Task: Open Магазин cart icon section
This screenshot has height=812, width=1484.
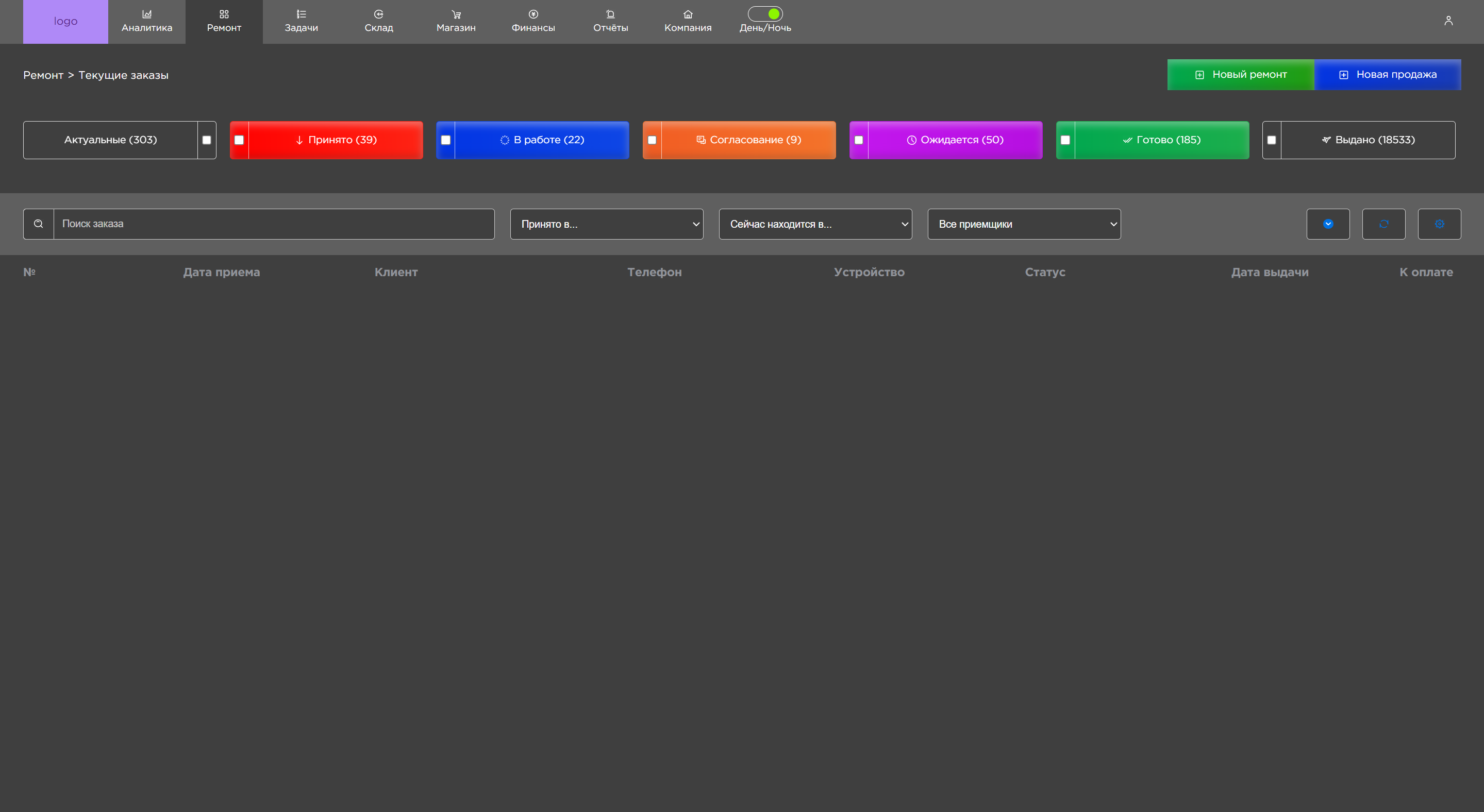Action: (456, 21)
